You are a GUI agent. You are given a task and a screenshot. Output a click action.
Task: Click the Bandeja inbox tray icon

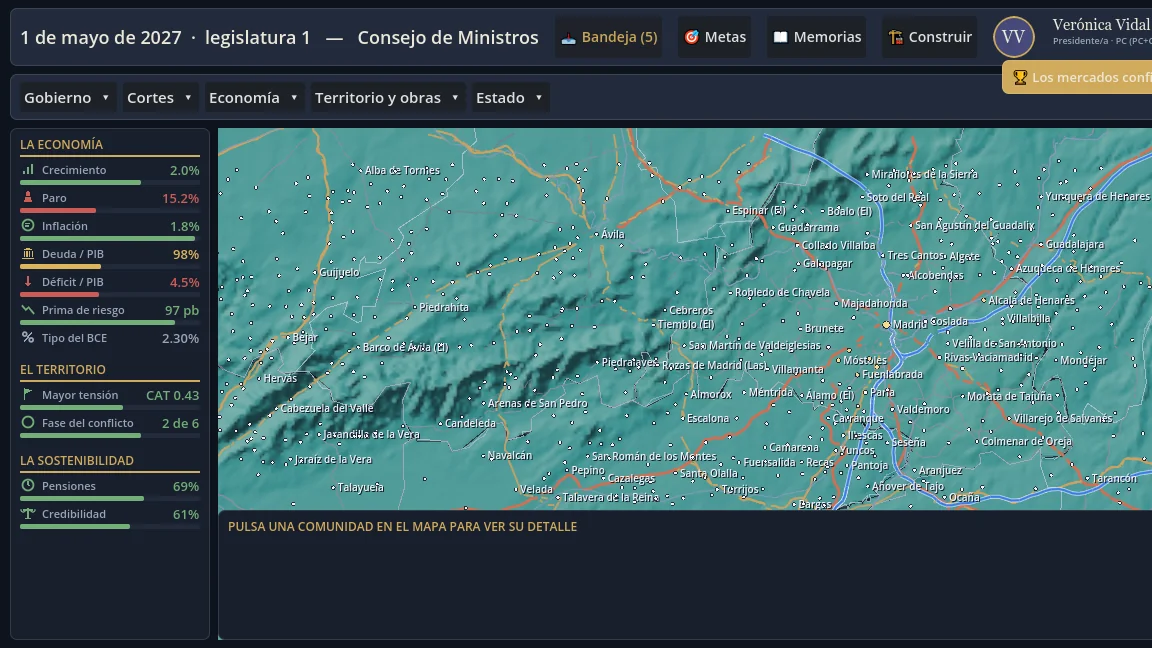tap(568, 37)
